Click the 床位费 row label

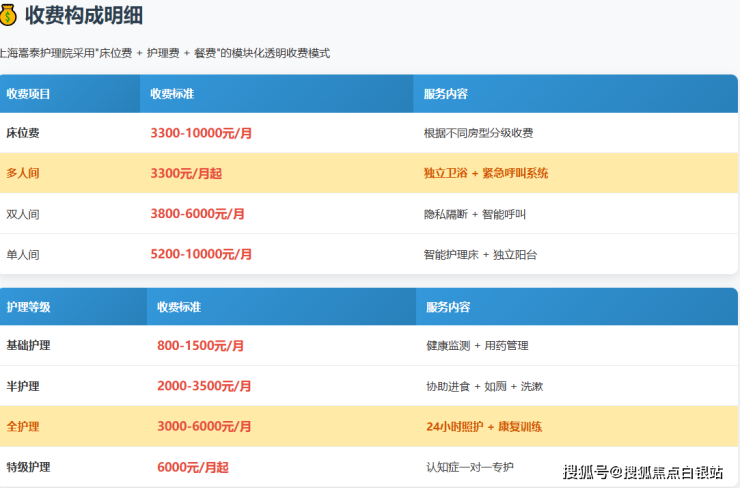coord(23,133)
